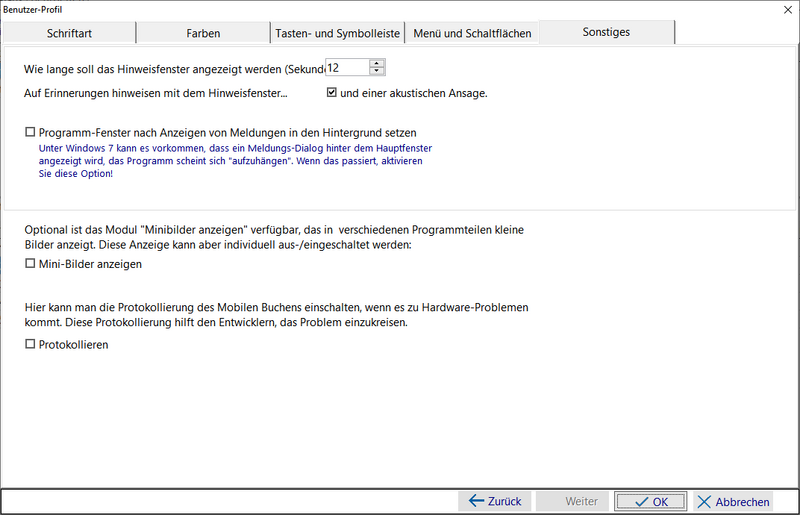Go to 'Menü und Schaltflächen' tab
This screenshot has height=515, width=800.
click(472, 33)
